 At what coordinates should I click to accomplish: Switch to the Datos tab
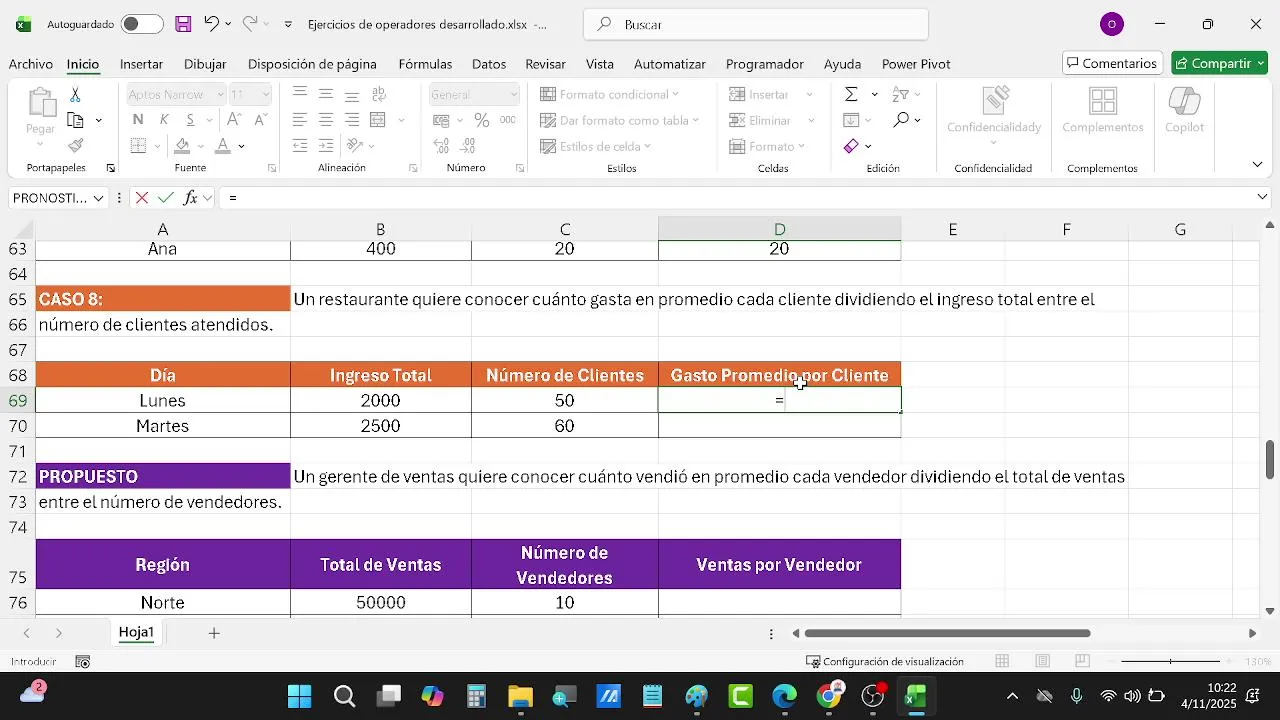[x=489, y=64]
